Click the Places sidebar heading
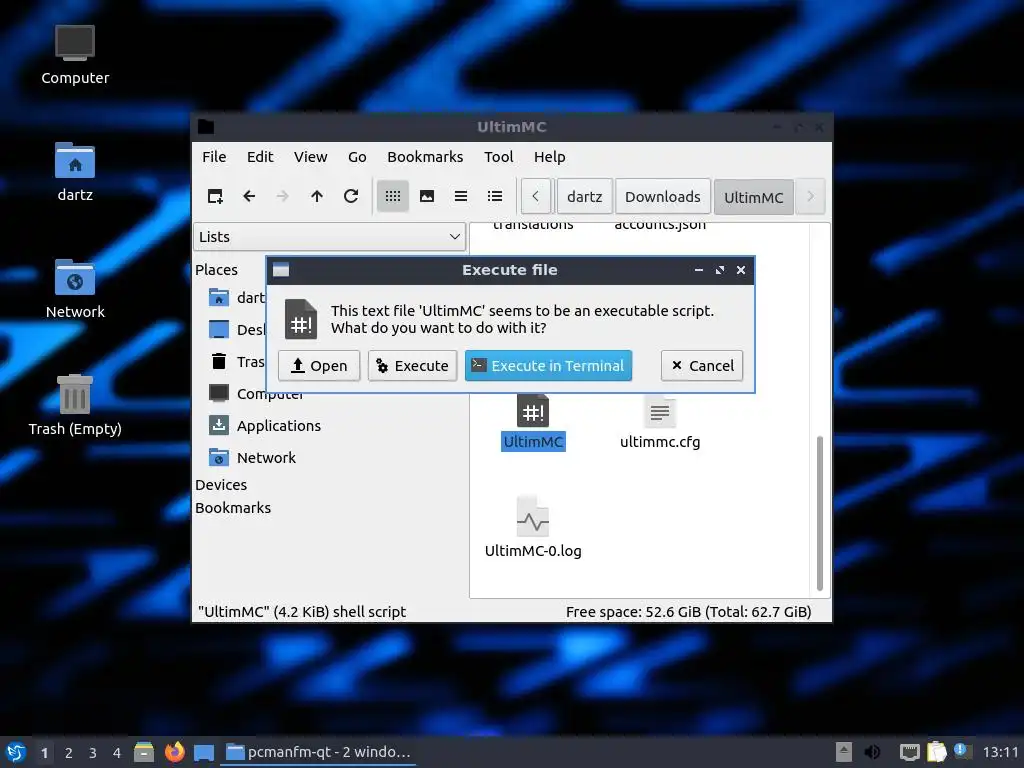 click(x=216, y=270)
